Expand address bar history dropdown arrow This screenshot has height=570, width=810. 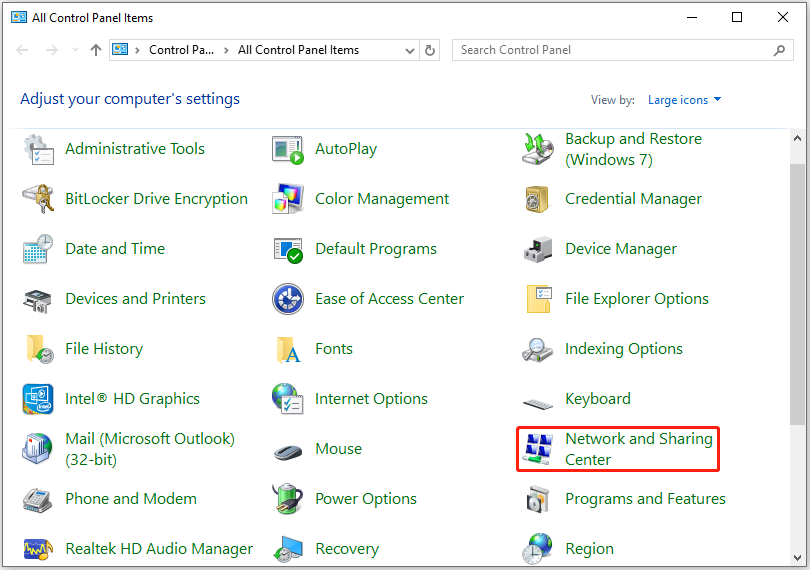[410, 51]
